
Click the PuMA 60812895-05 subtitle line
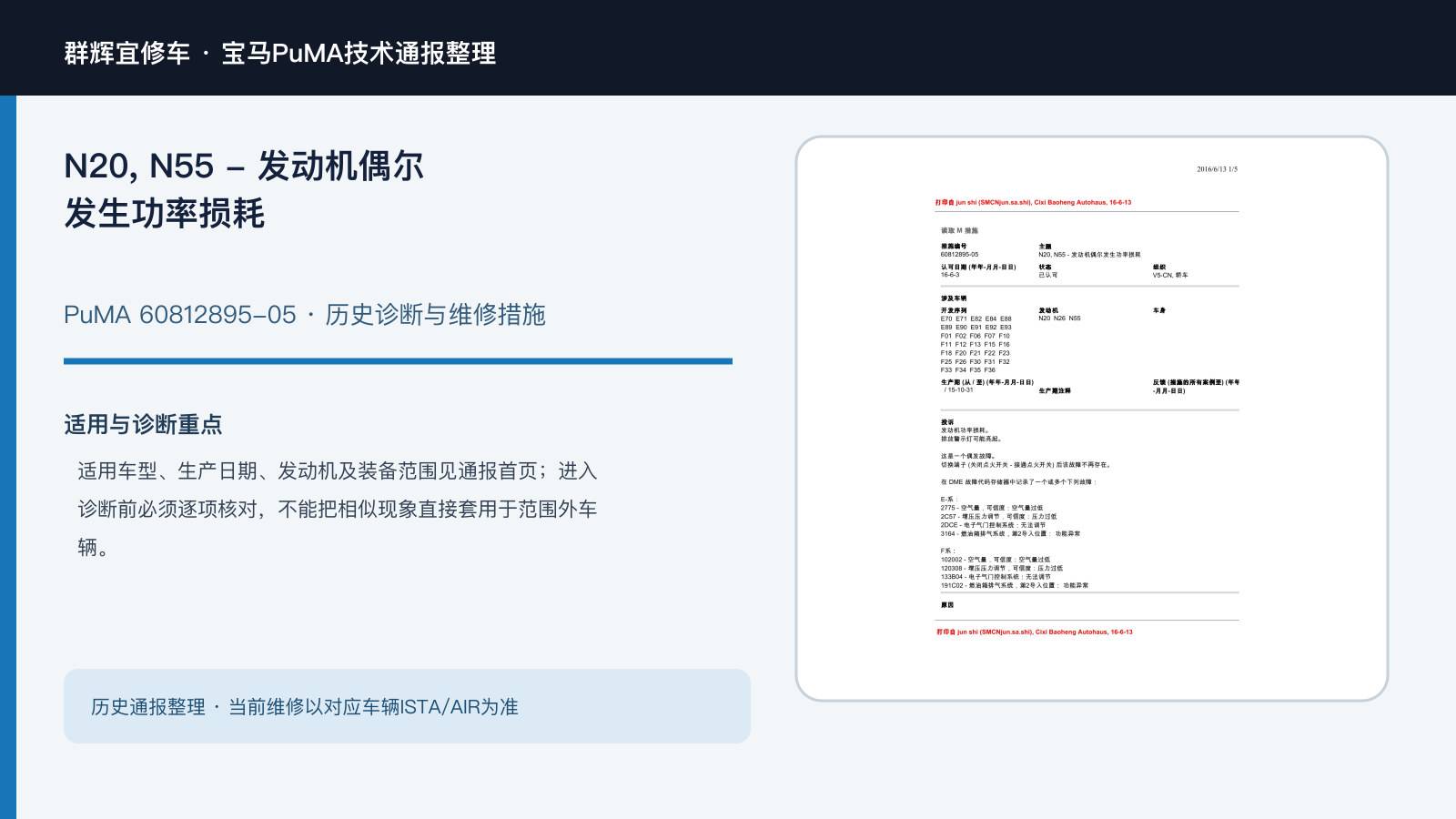(305, 315)
